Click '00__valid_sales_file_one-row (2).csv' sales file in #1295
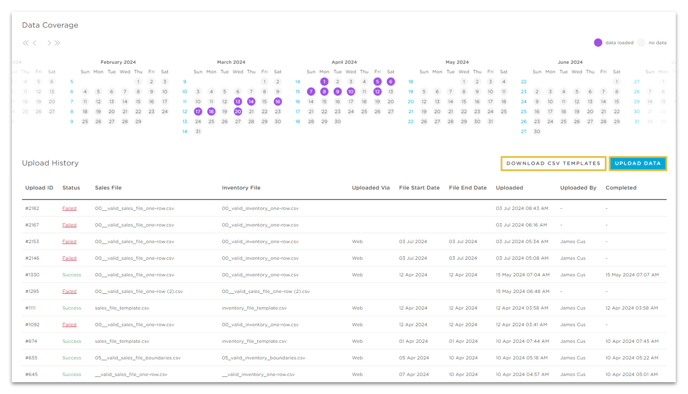 [x=139, y=291]
